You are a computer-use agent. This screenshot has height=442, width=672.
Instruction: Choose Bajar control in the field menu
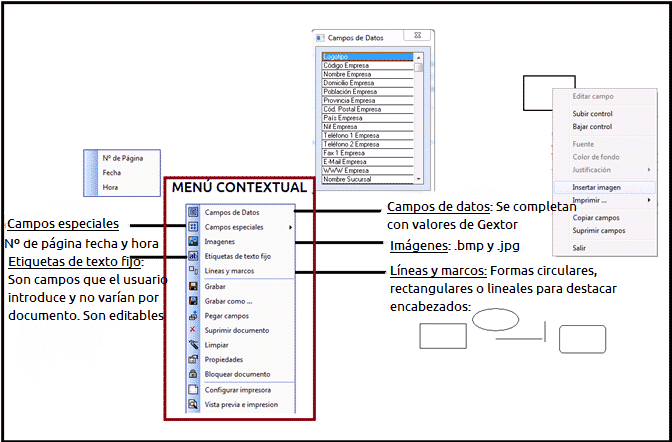coord(604,127)
